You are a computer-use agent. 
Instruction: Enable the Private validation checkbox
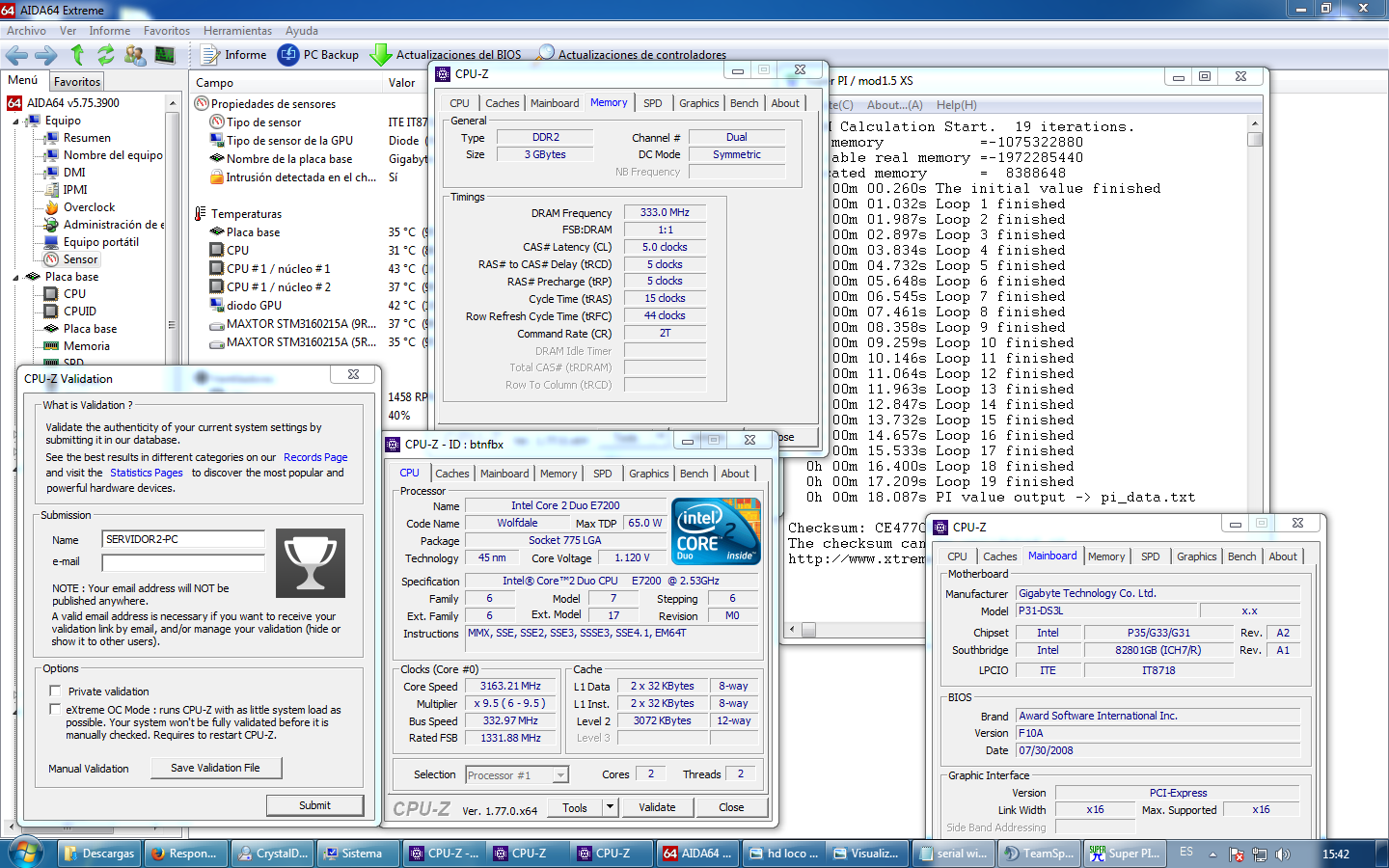(x=55, y=691)
